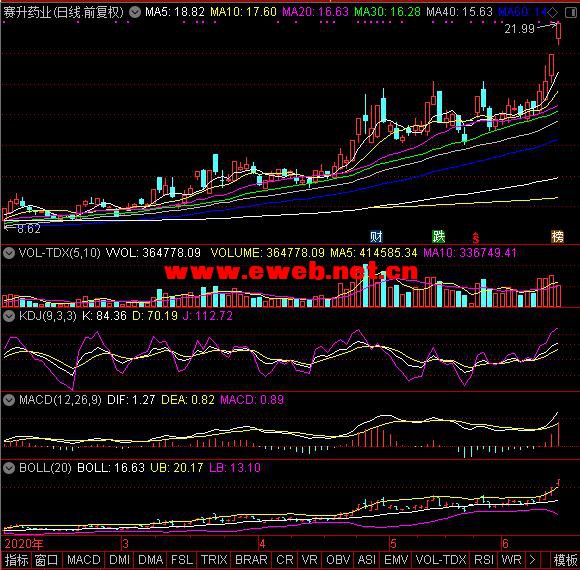The image size is (580, 570).
Task: Select the WR indicator tab
Action: pyautogui.click(x=511, y=560)
